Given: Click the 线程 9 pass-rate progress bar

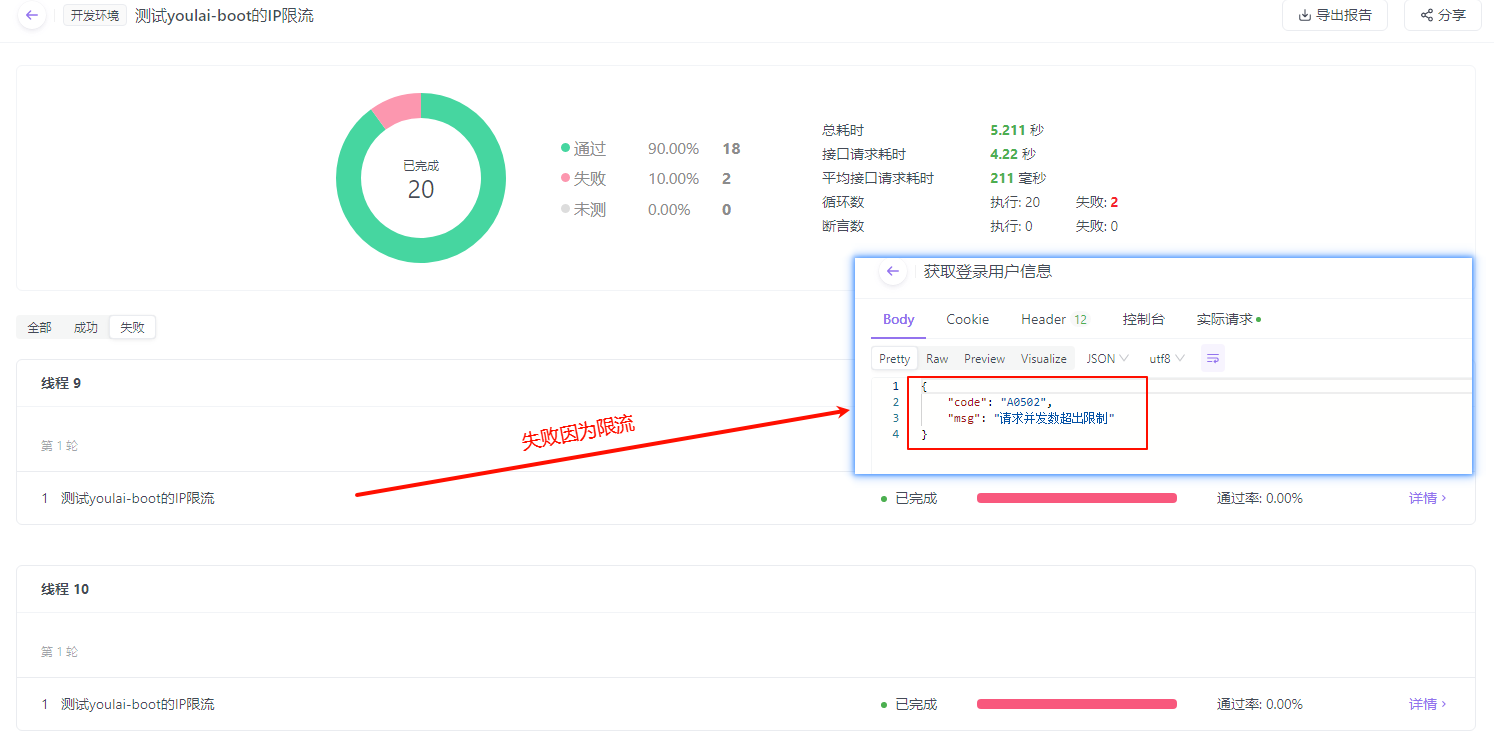Looking at the screenshot, I should click(x=1077, y=498).
